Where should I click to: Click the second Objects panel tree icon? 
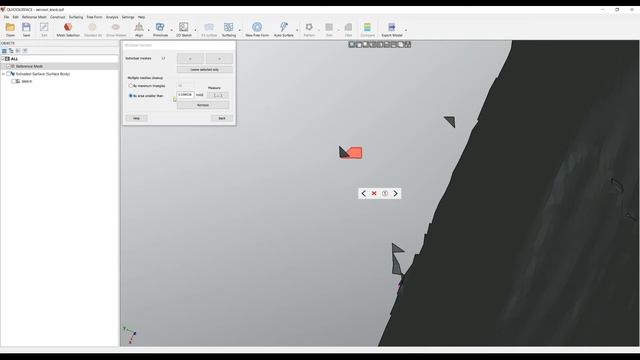(x=11, y=51)
